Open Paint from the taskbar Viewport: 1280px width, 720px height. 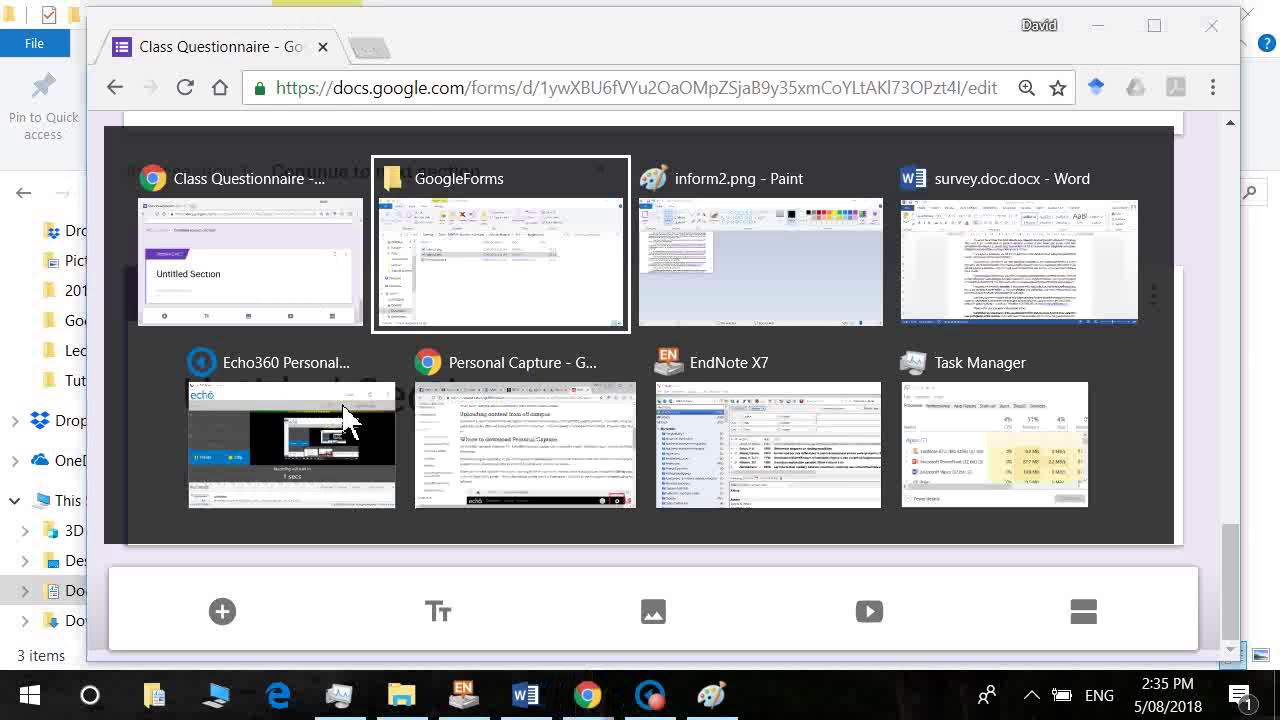(x=711, y=695)
